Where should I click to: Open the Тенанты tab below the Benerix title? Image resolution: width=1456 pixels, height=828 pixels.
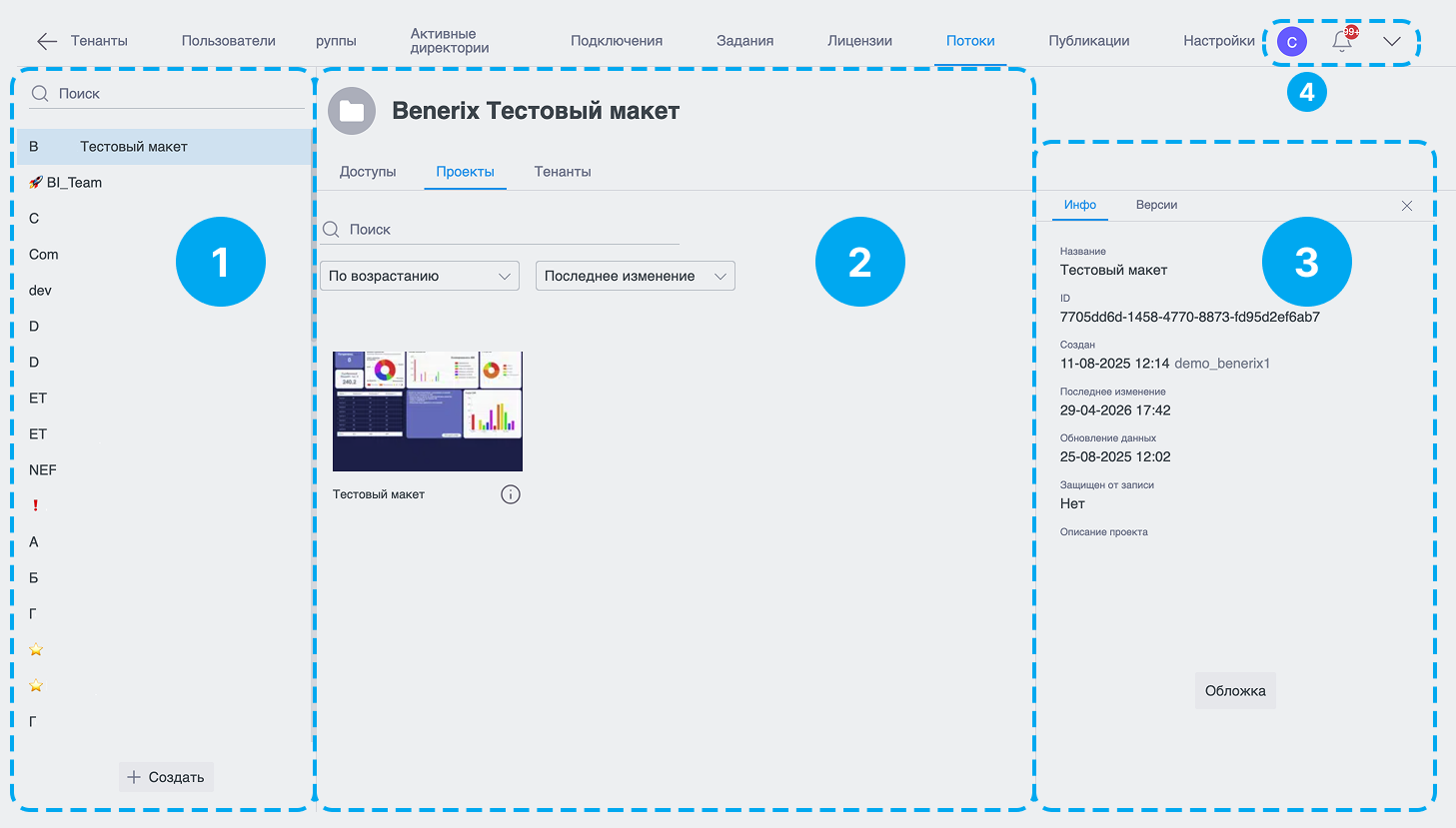tap(563, 172)
